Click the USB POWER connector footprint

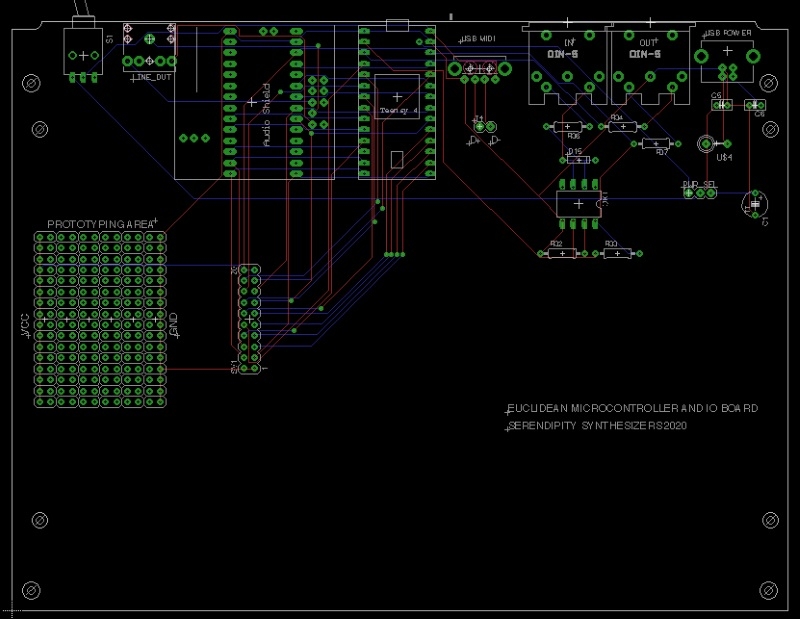[x=727, y=60]
